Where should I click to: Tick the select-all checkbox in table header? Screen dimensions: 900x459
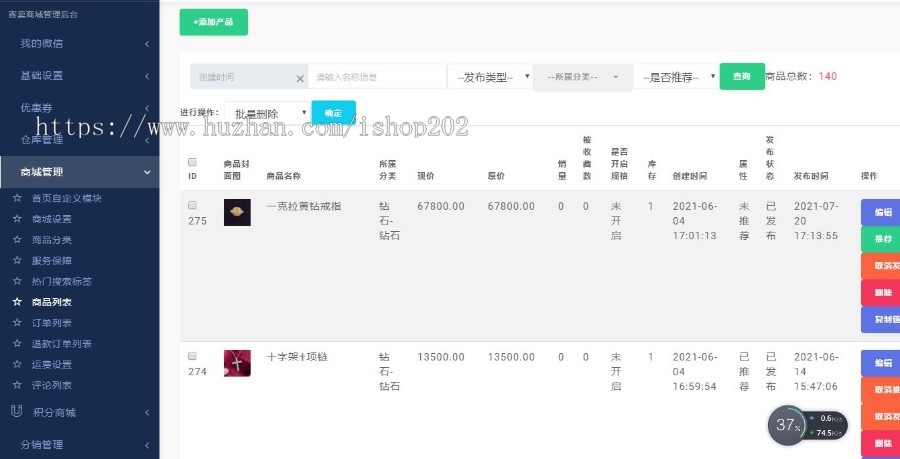click(192, 162)
